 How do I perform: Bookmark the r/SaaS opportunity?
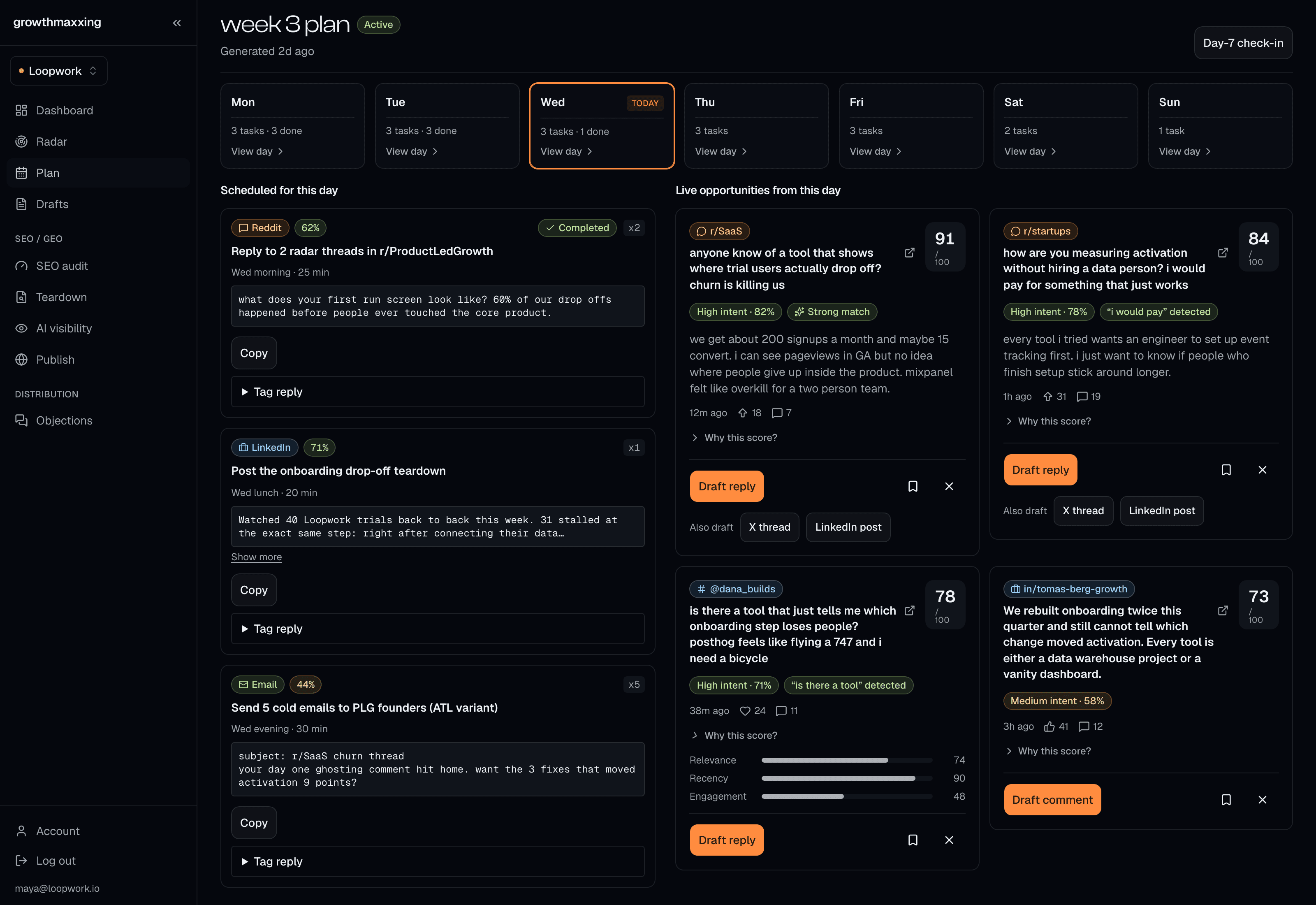[913, 486]
